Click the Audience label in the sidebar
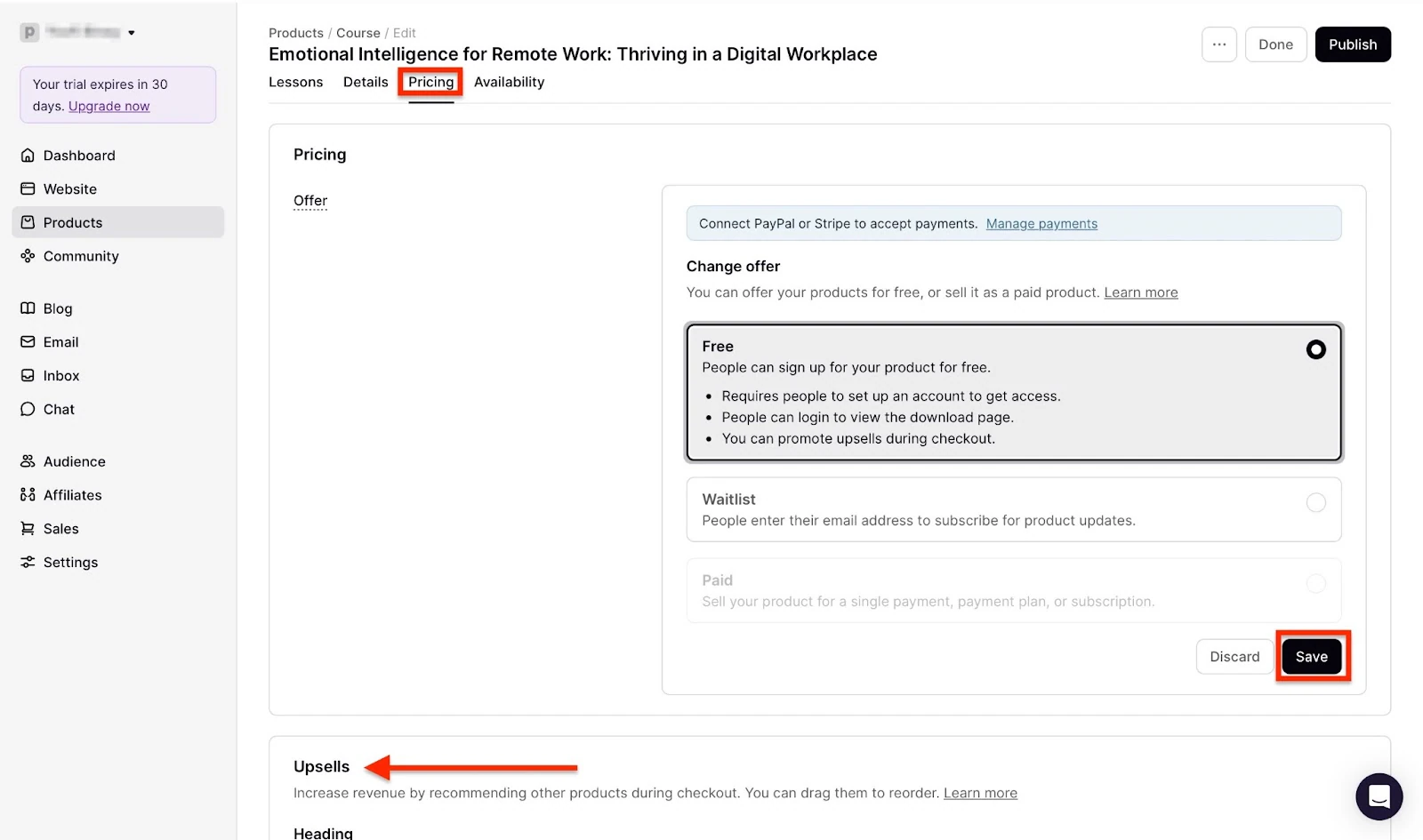 75,461
